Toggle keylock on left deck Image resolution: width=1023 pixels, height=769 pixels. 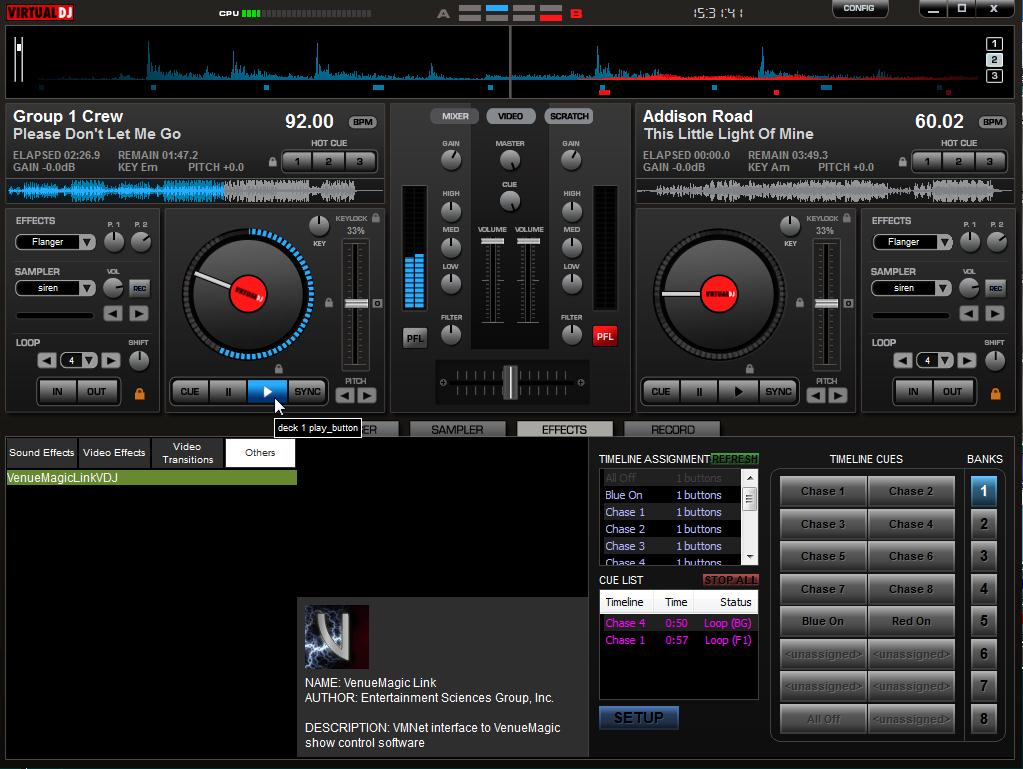pyautogui.click(x=376, y=218)
